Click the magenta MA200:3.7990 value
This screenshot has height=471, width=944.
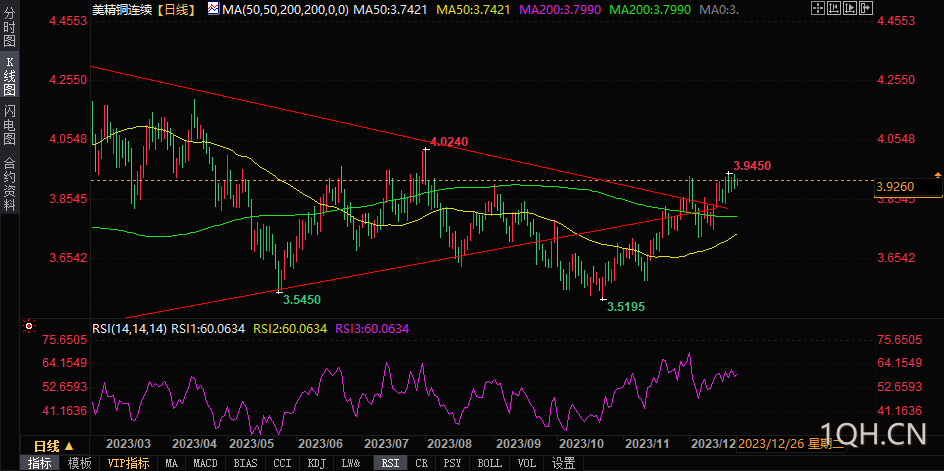[560, 9]
